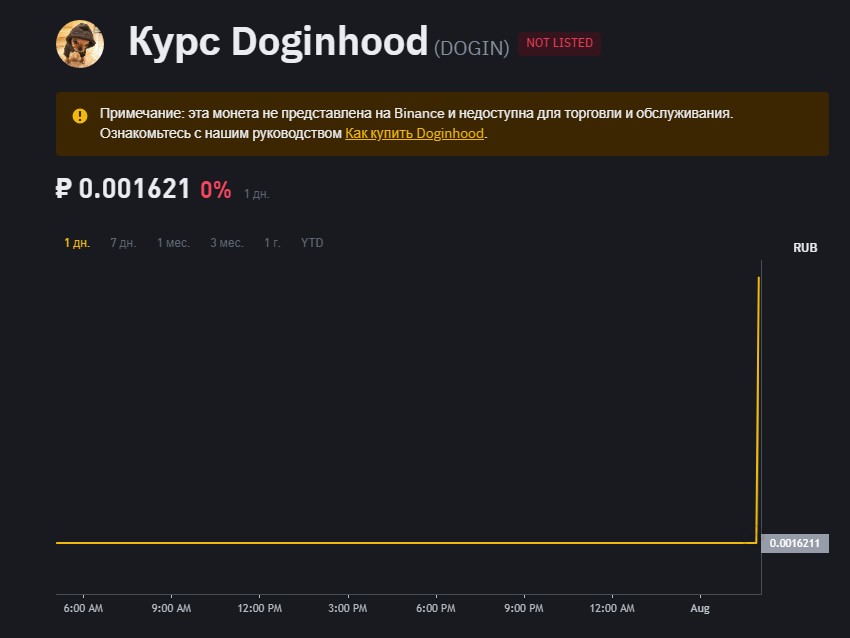
Task: Click the ₽ 0.001621 price value
Action: pyautogui.click(x=123, y=189)
